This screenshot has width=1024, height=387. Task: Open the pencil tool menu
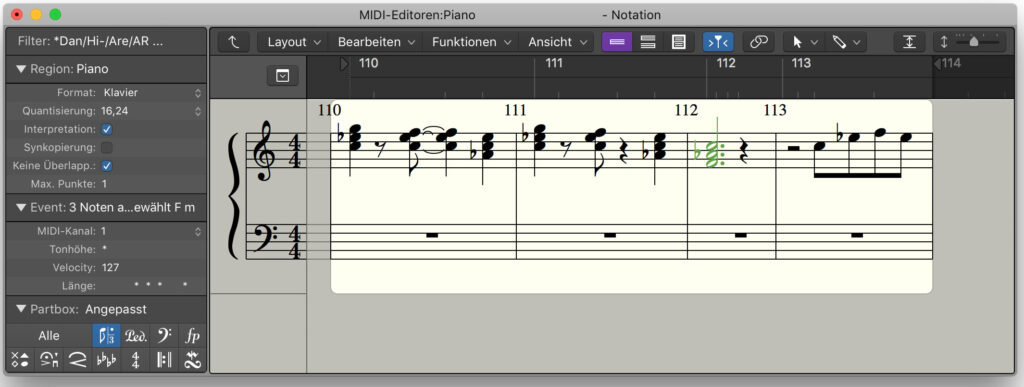point(846,42)
